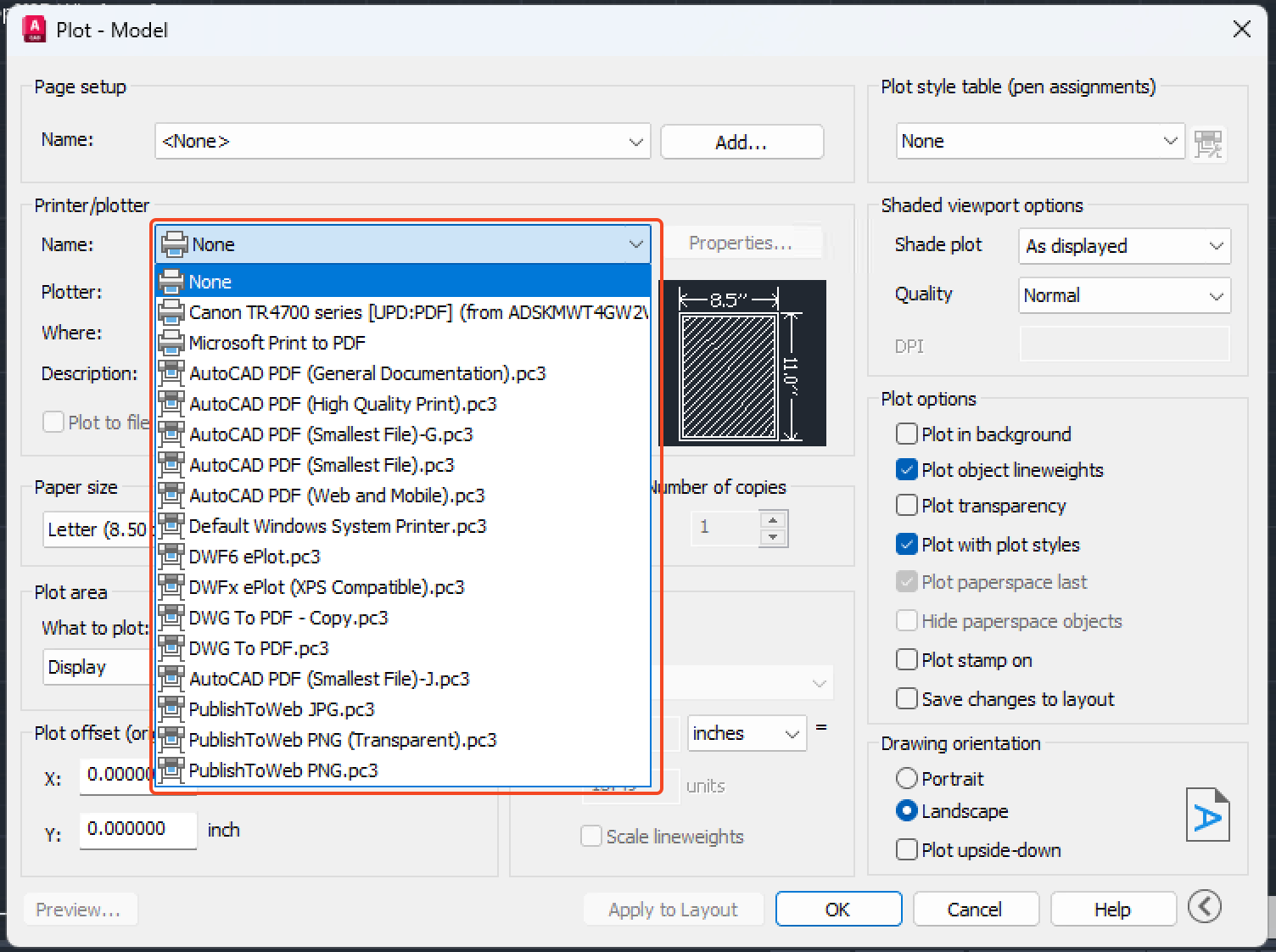Enable the Plot transparency checkbox

click(x=906, y=505)
